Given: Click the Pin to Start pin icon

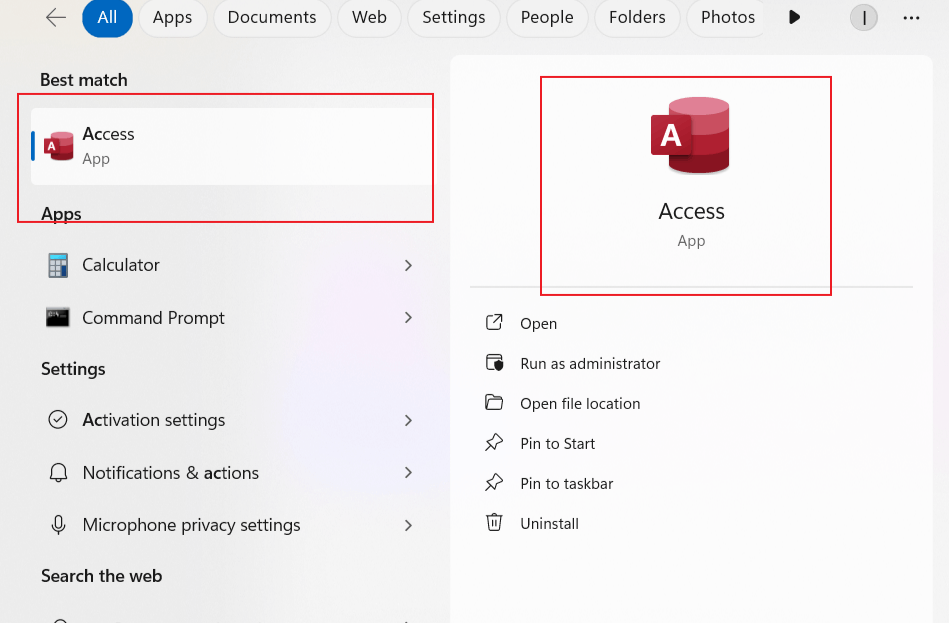Looking at the screenshot, I should 494,443.
